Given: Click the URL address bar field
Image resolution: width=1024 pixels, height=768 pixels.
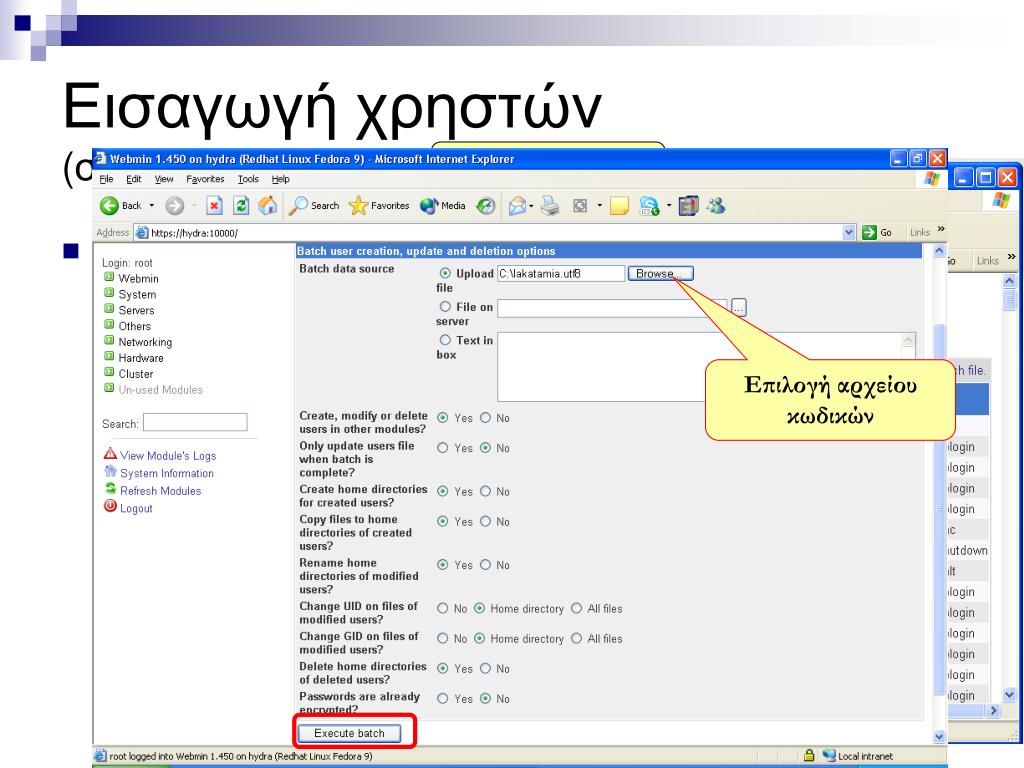Looking at the screenshot, I should click(x=495, y=232).
